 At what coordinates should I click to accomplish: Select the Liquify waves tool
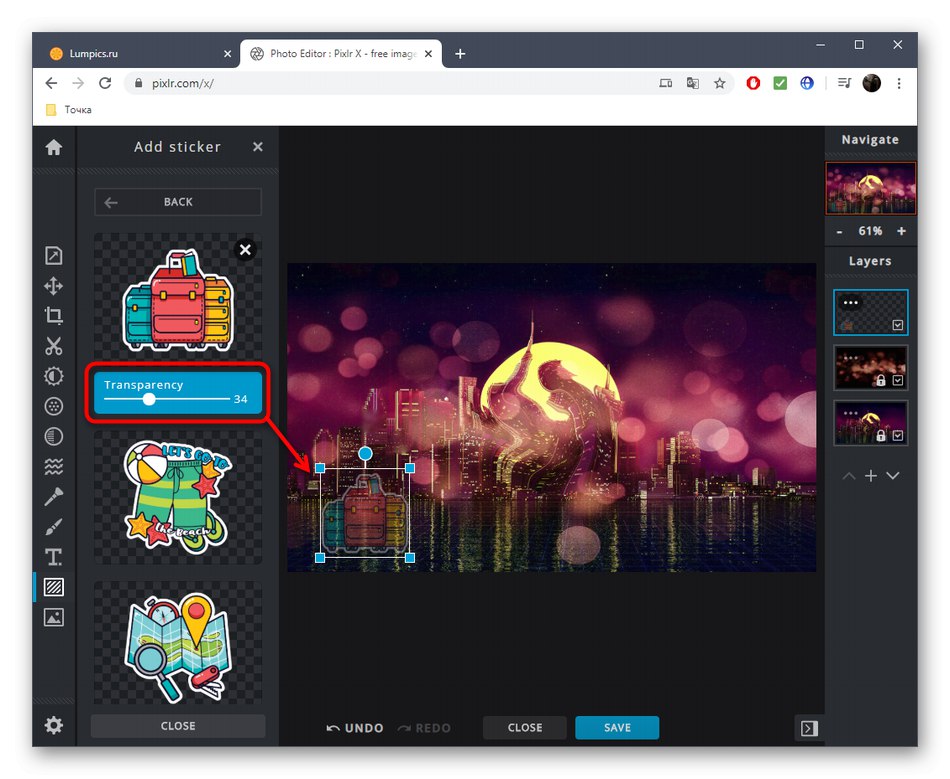point(53,466)
